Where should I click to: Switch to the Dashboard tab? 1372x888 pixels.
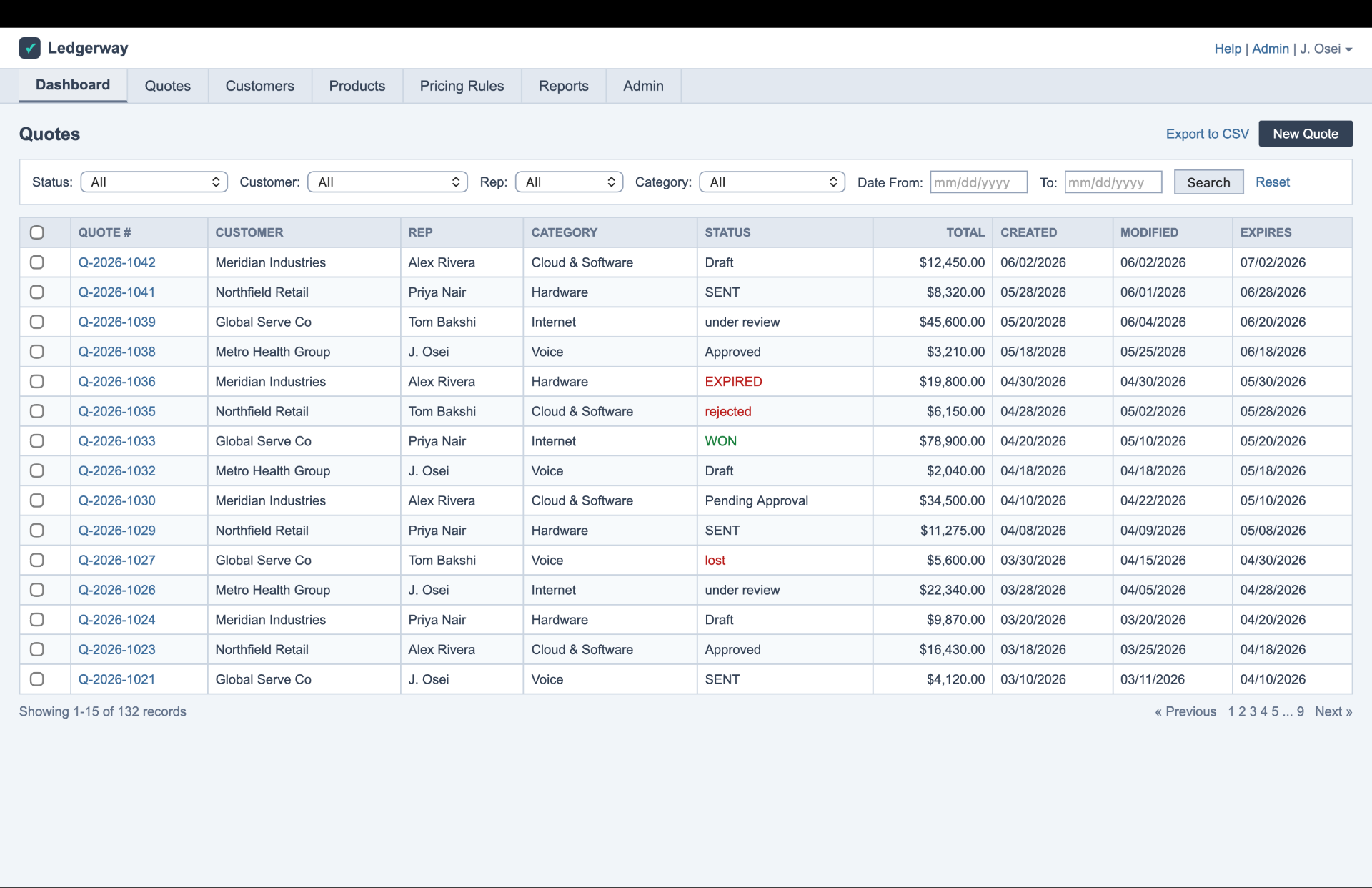tap(73, 85)
